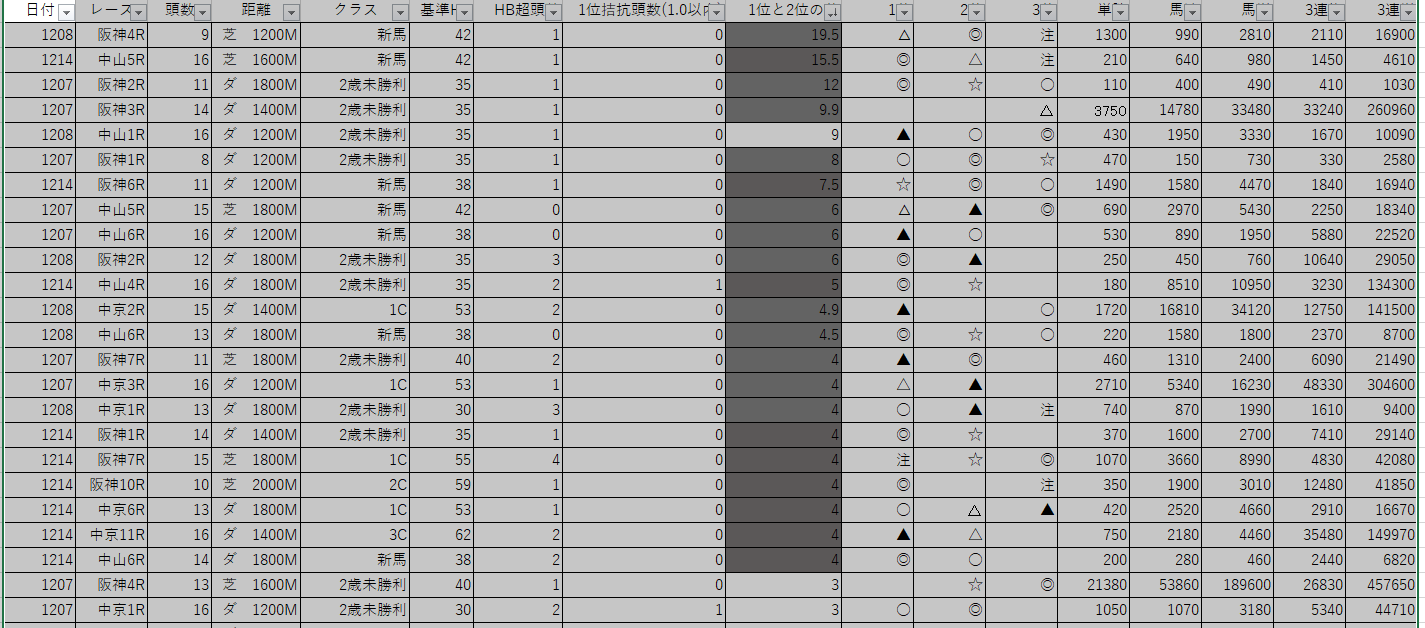
Task: Click the unshaded cell 9 in 中山1R row
Action: pos(783,135)
